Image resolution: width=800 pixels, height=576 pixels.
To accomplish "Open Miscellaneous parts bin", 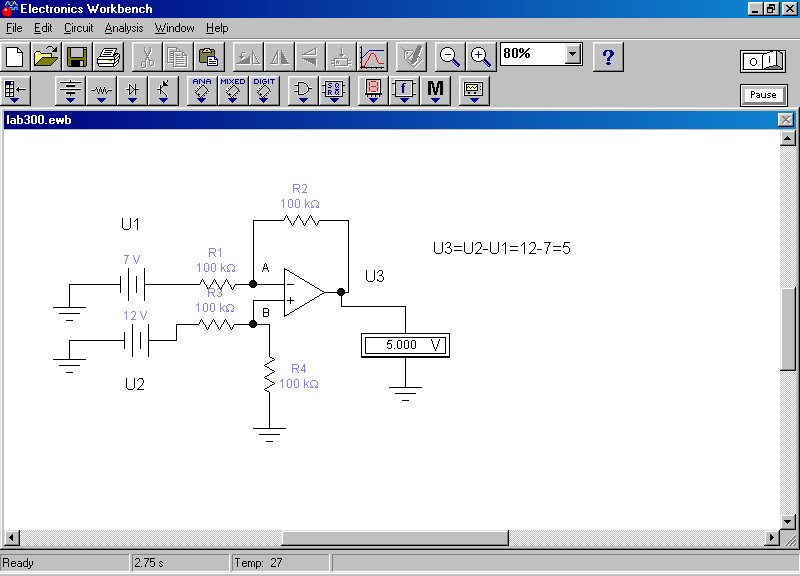I will [x=435, y=91].
